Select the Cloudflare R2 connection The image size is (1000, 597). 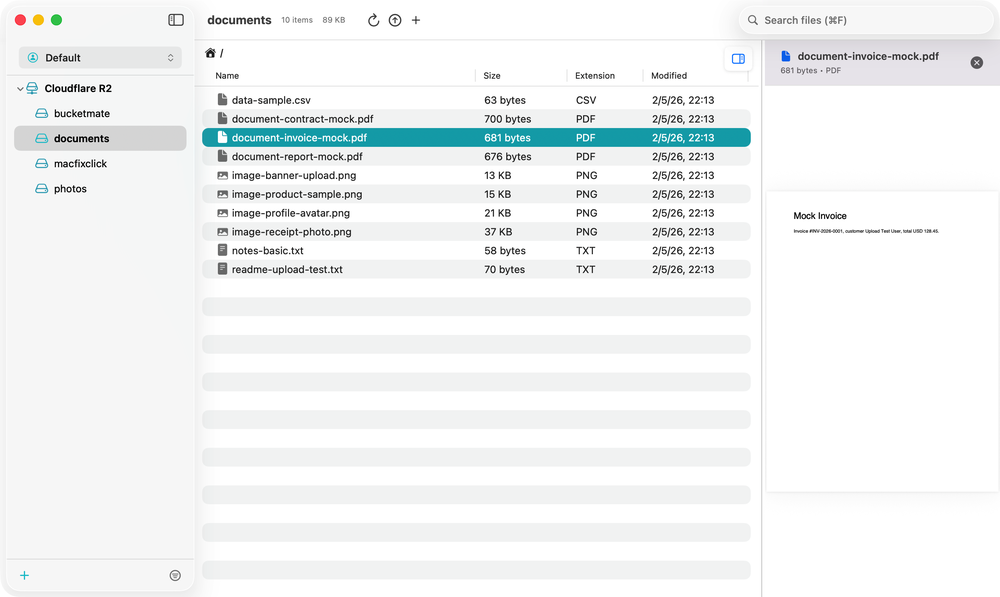[78, 88]
